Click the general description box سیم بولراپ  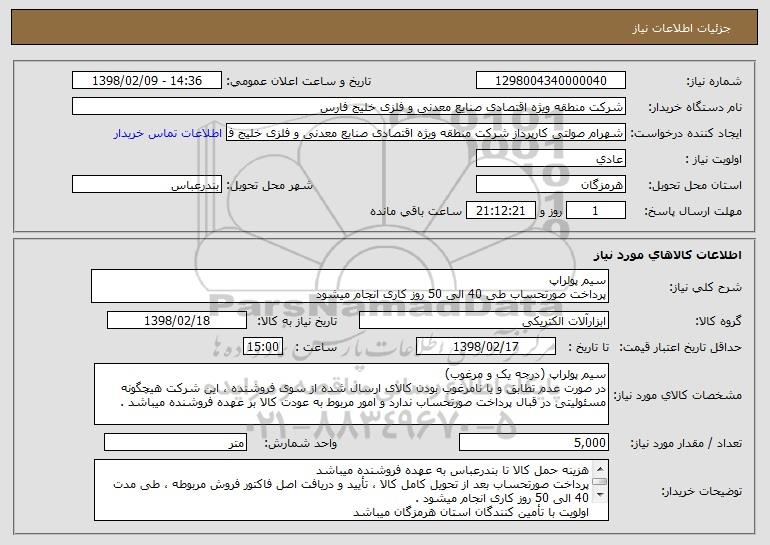350,286
